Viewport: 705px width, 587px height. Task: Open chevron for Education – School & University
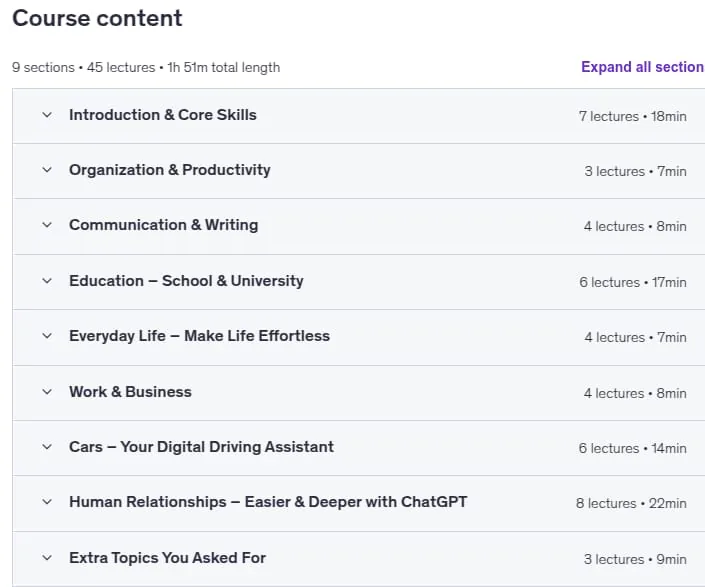click(x=47, y=281)
